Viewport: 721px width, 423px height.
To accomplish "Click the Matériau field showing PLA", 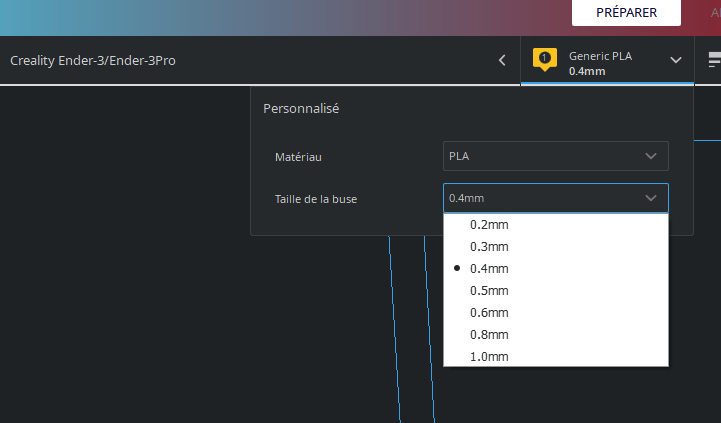I will tap(540, 156).
